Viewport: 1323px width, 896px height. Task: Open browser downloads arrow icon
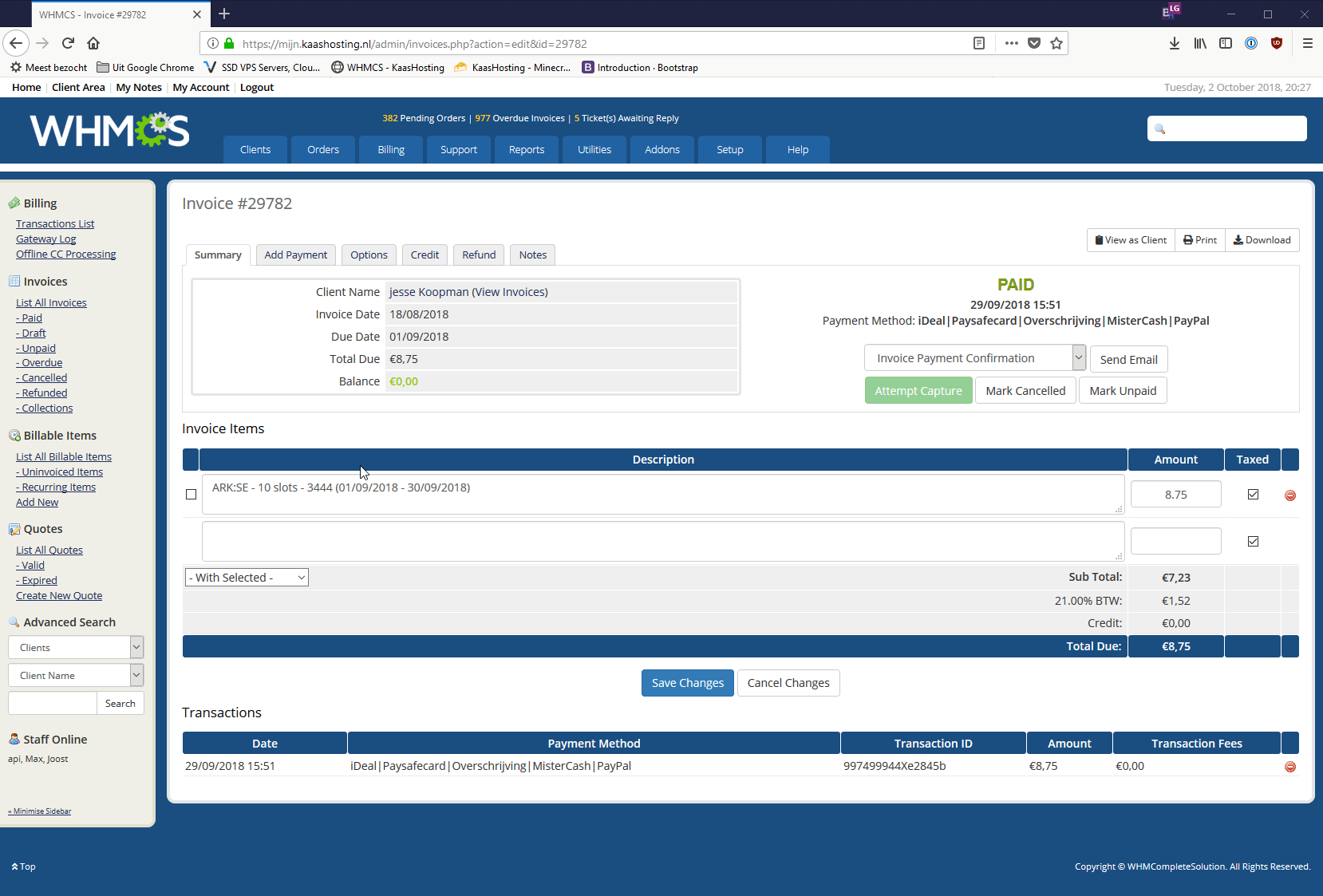click(x=1174, y=43)
